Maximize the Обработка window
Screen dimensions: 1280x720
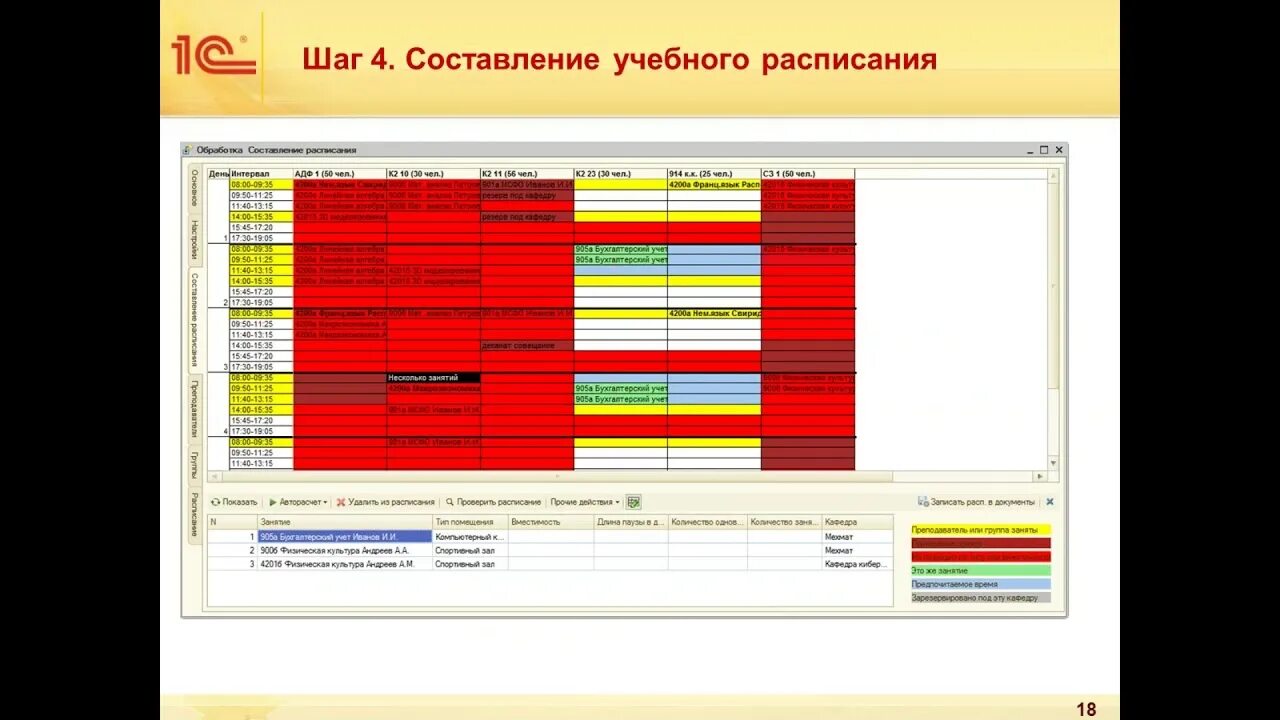(x=1044, y=150)
